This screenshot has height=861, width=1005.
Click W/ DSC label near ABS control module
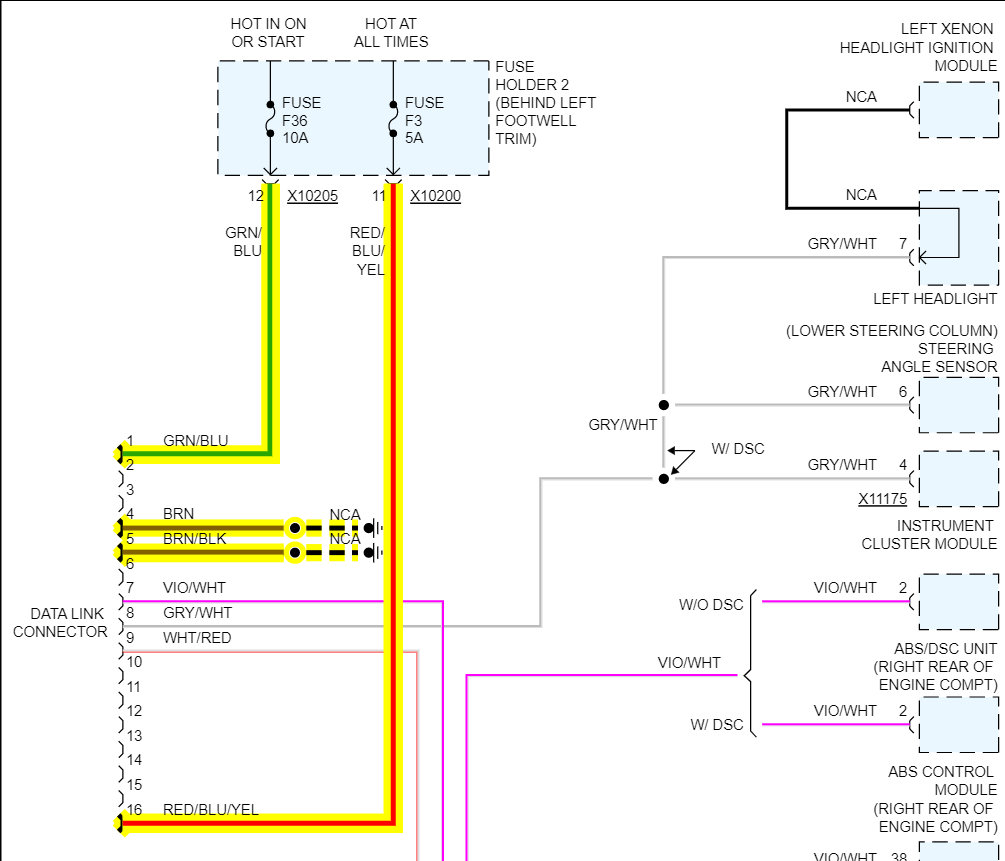717,724
